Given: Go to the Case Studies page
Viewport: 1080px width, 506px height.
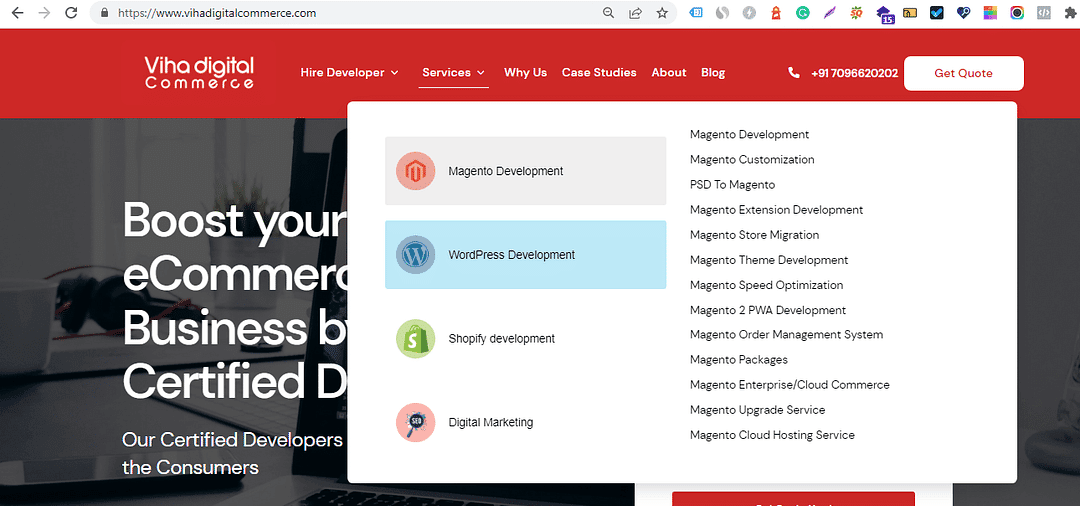Looking at the screenshot, I should (x=599, y=73).
